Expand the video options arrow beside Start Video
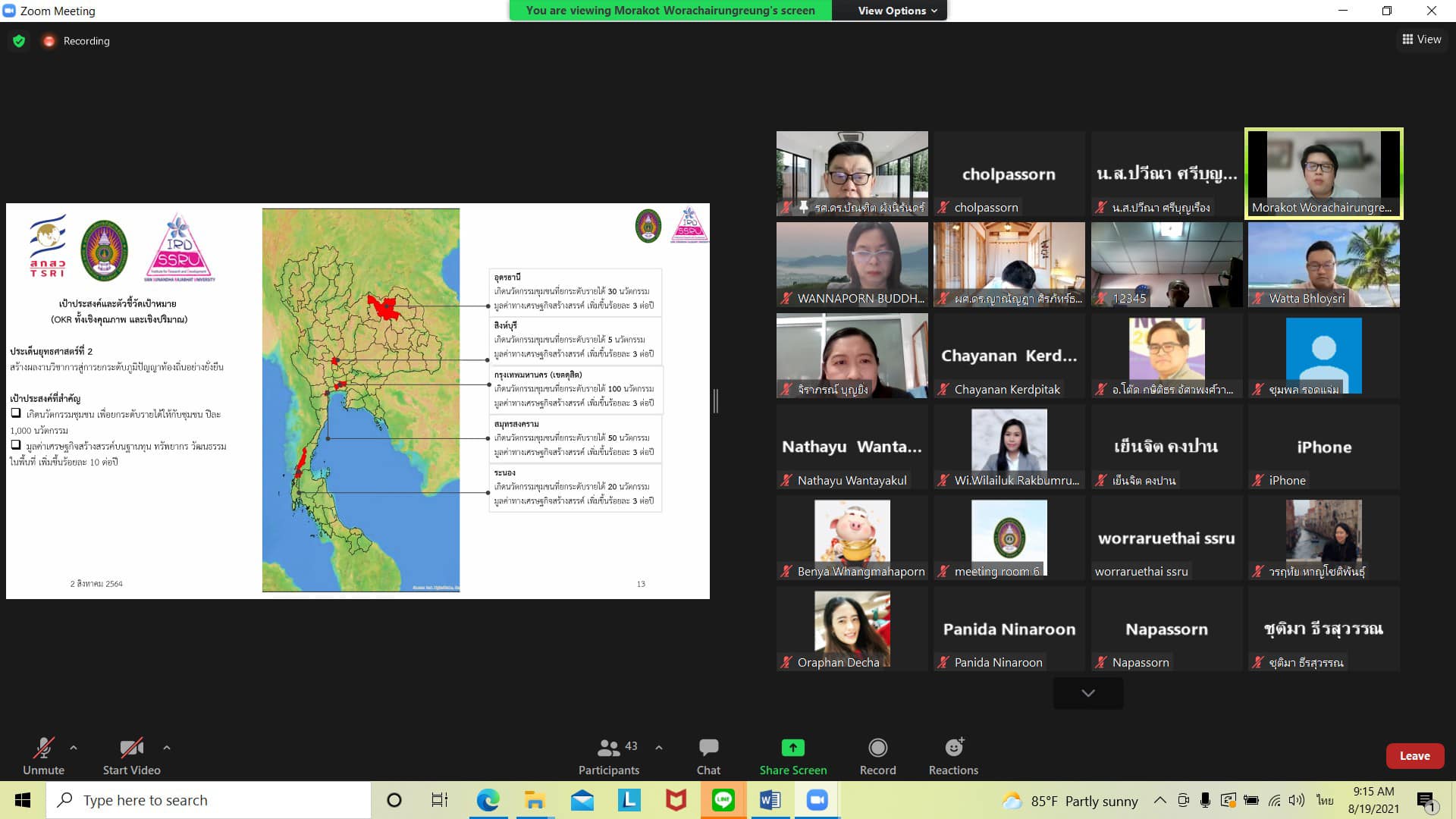This screenshot has height=819, width=1456. point(167,748)
